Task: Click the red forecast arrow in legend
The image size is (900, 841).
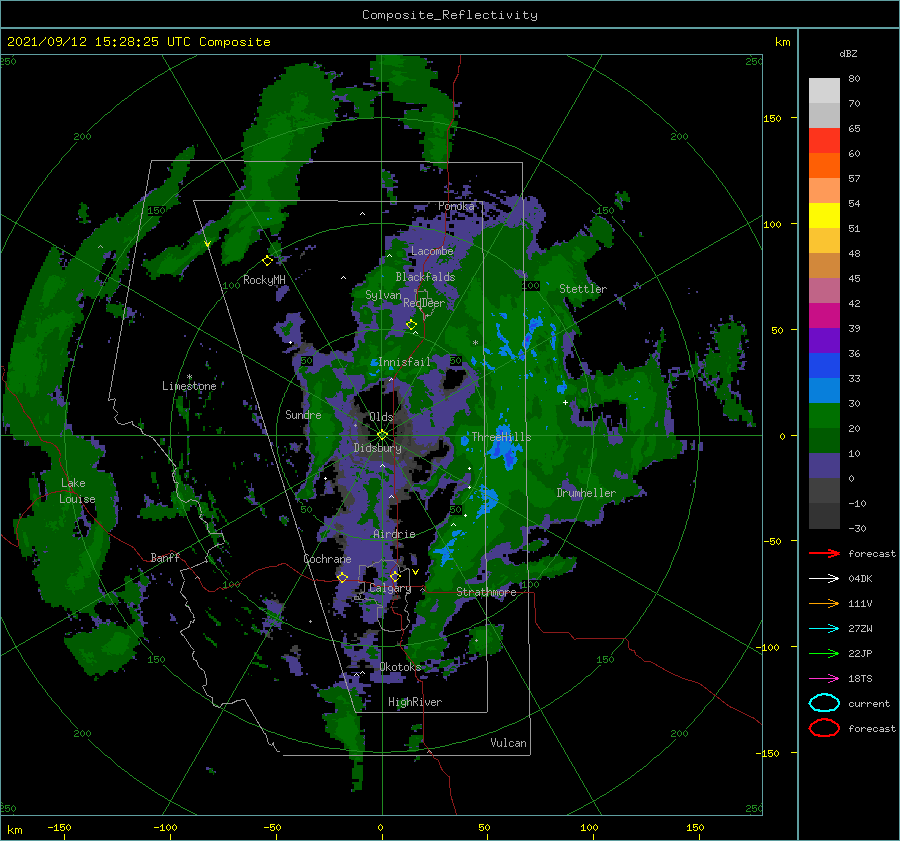Action: coord(824,553)
